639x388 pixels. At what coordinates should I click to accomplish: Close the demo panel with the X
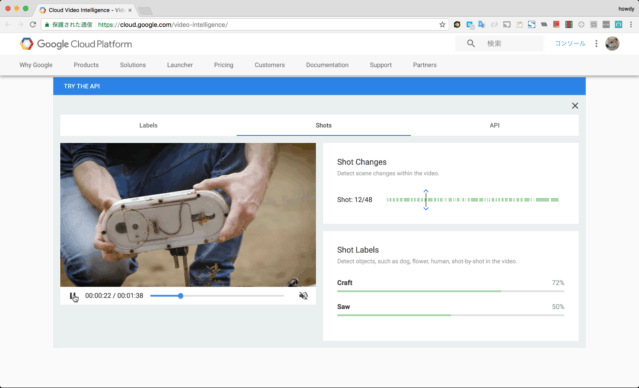575,106
